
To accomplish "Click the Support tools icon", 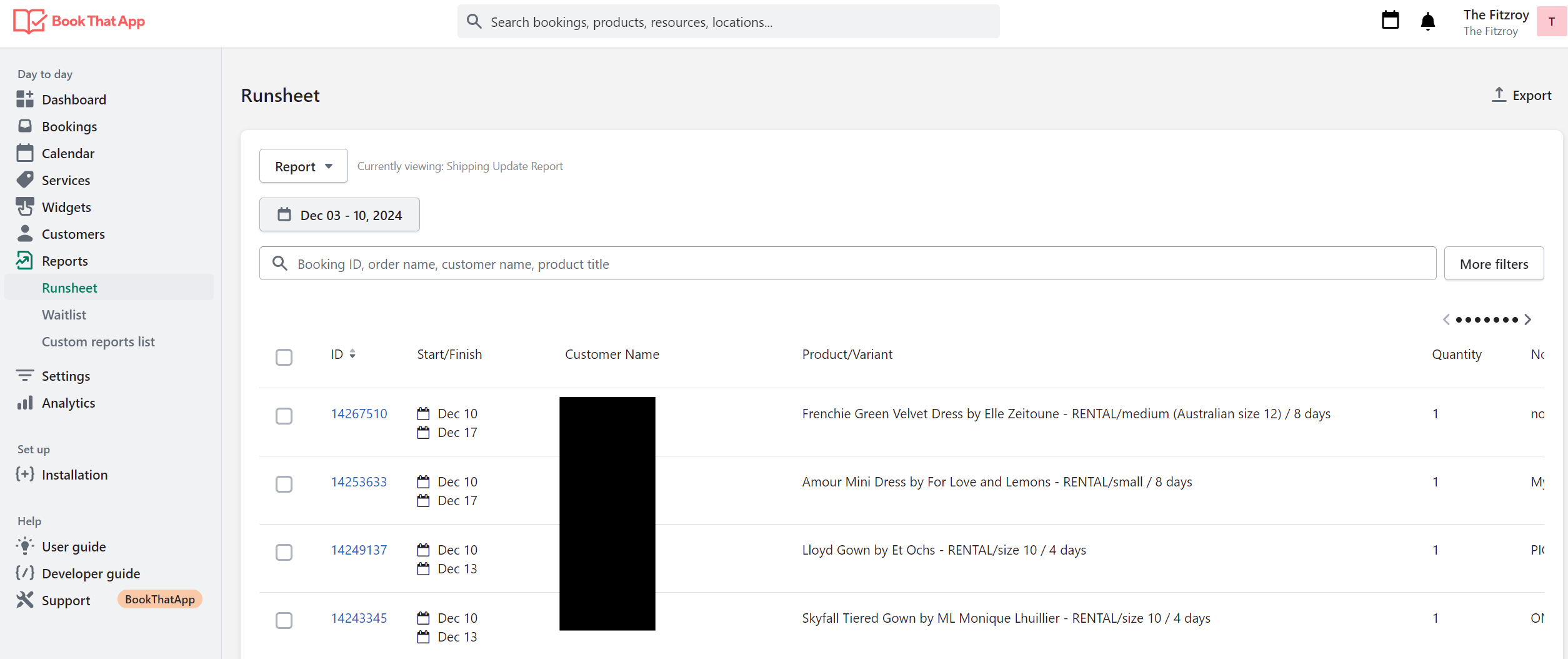I will pos(25,600).
